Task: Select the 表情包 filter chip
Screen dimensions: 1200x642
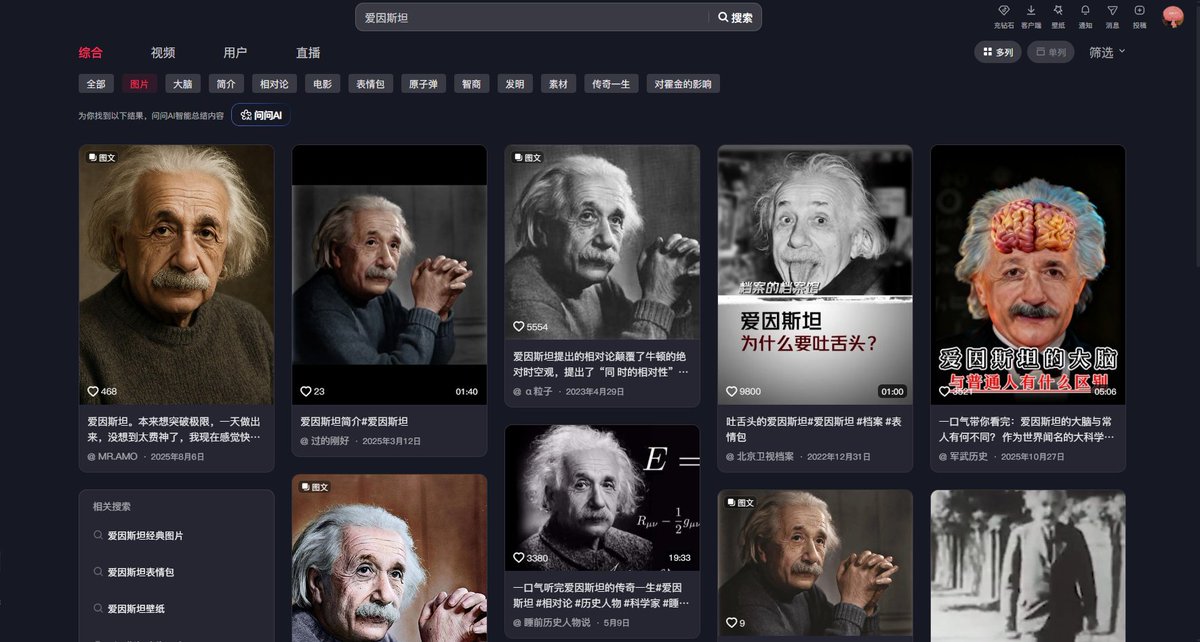Action: [x=370, y=84]
